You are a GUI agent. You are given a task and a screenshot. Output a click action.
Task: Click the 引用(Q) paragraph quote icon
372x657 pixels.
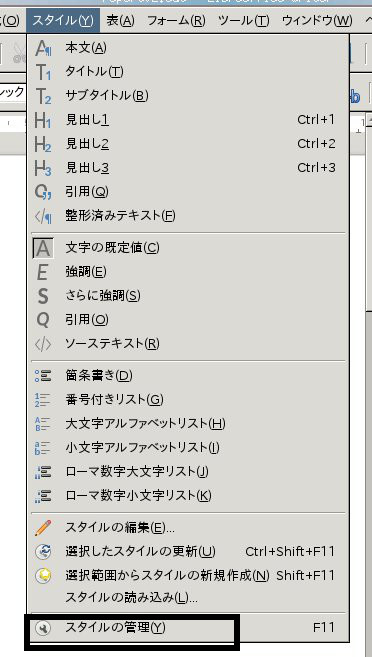click(x=43, y=192)
